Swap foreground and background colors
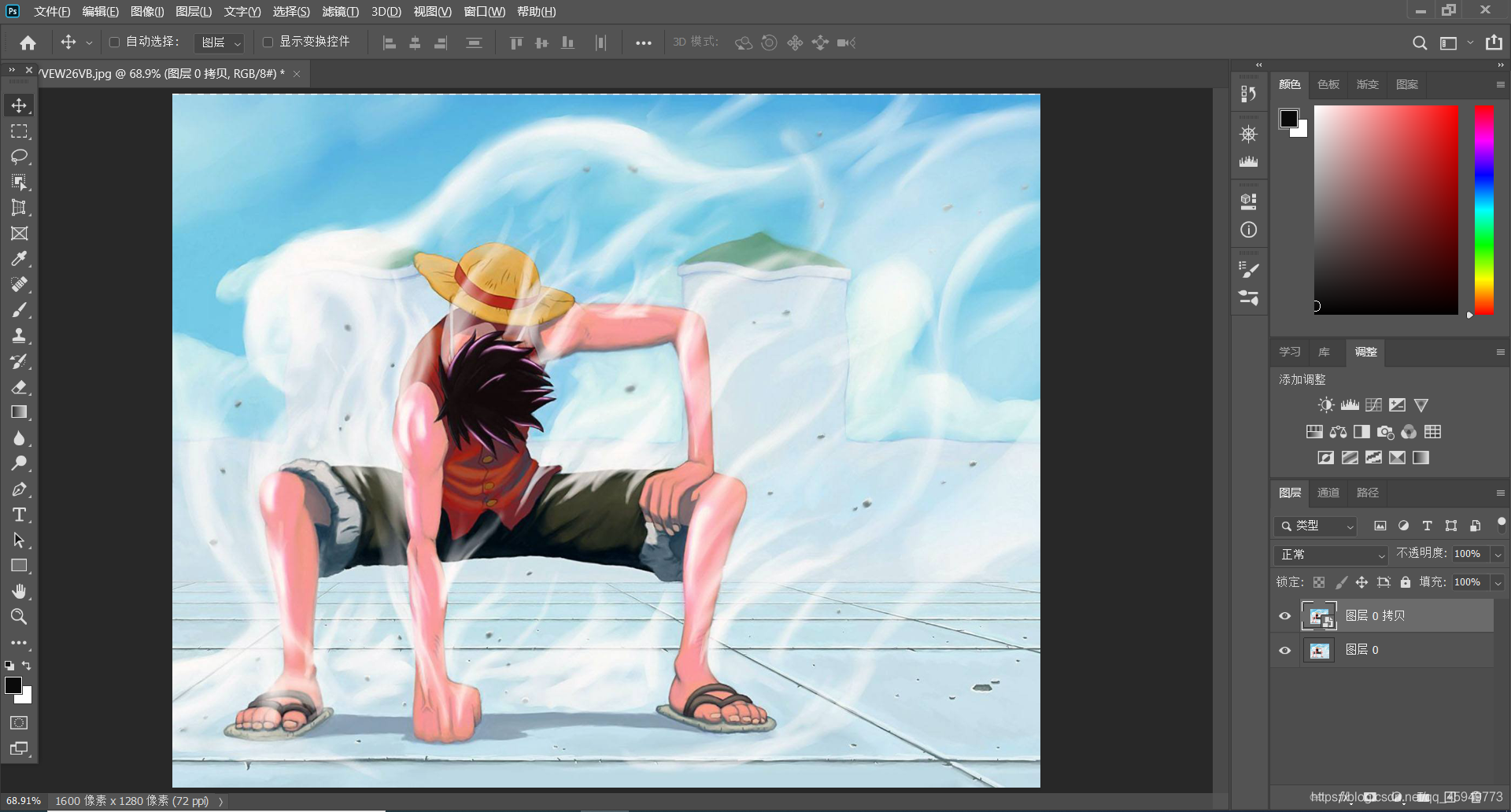Screen dimensions: 1511x812 pyautogui.click(x=27, y=666)
